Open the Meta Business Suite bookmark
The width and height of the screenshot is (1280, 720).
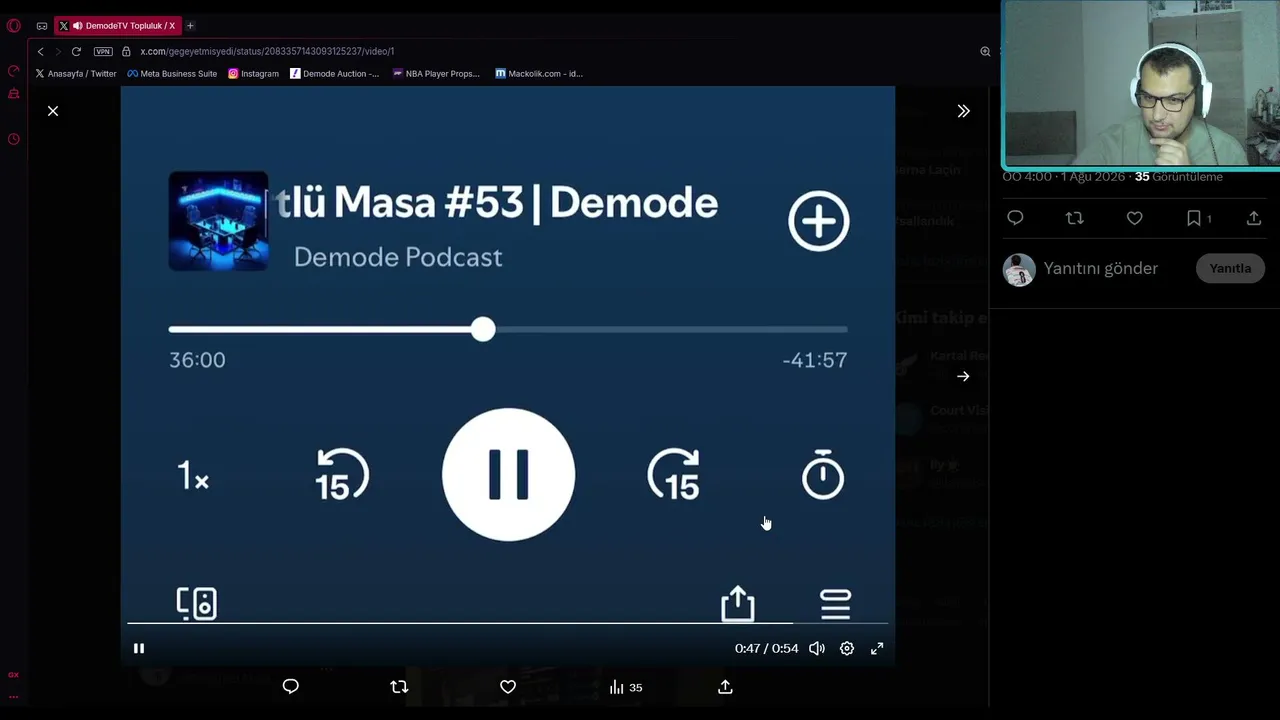[172, 73]
